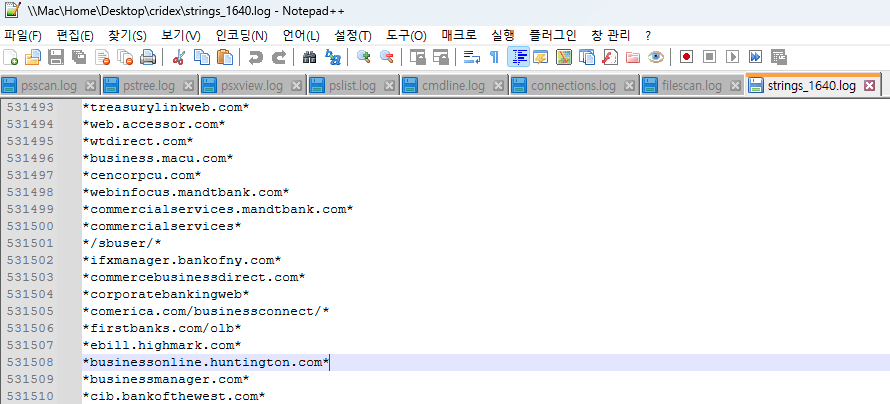The height and width of the screenshot is (404, 890).
Task: Click line text *comerica.com/businessconnect/*
Action: click(206, 312)
